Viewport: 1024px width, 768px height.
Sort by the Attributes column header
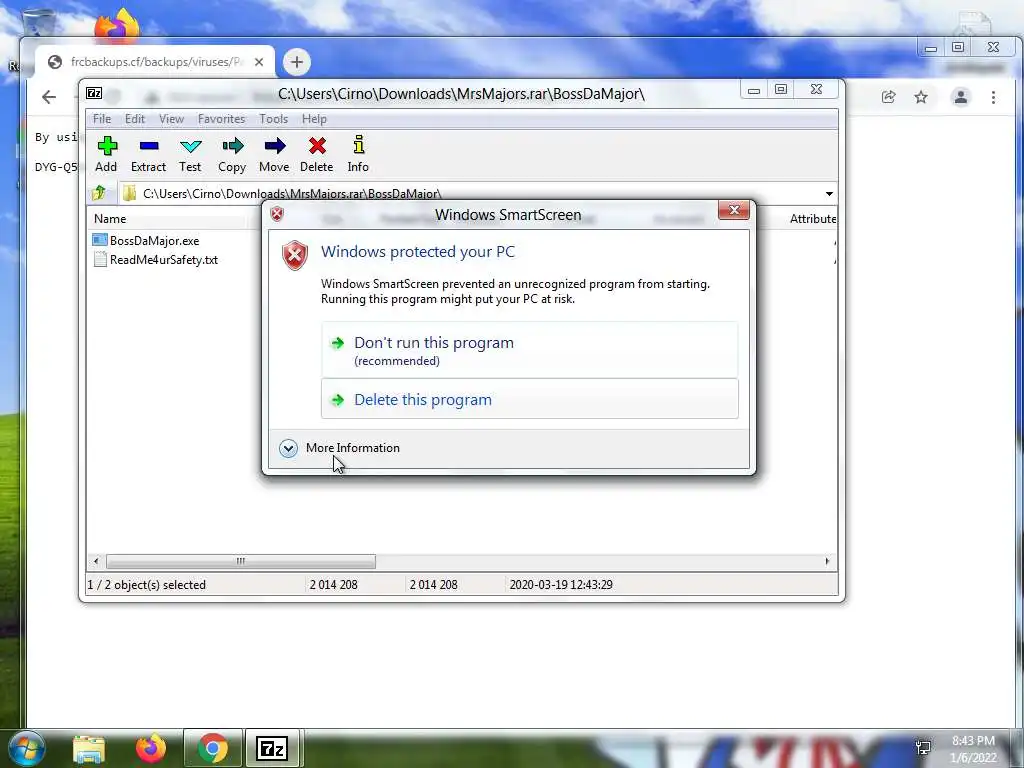(812, 219)
